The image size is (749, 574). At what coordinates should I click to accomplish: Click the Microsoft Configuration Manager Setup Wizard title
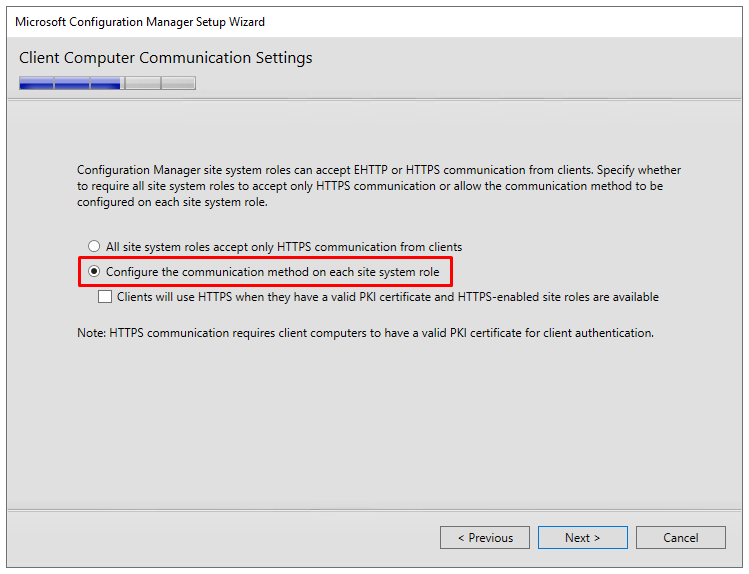[140, 22]
